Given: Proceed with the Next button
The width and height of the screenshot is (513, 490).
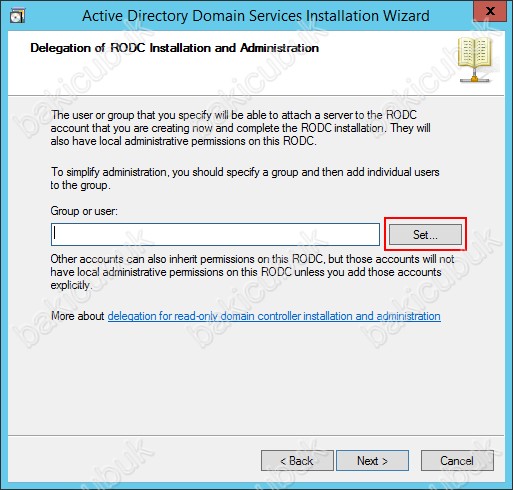Looking at the screenshot, I should pos(372,461).
